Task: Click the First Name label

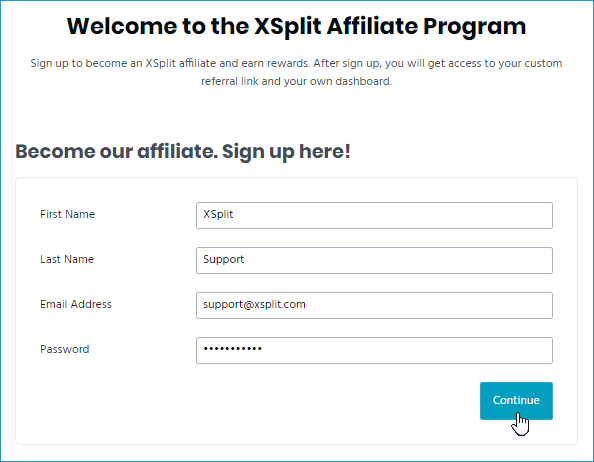Action: [67, 214]
